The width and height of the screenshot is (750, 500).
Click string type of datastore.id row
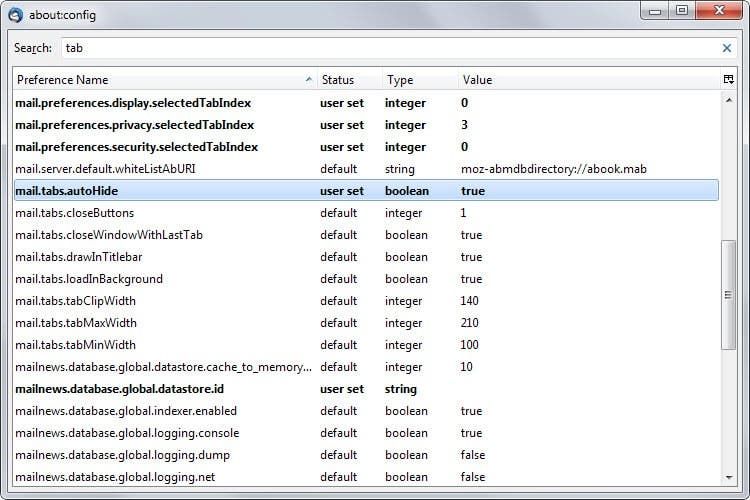pyautogui.click(x=401, y=389)
